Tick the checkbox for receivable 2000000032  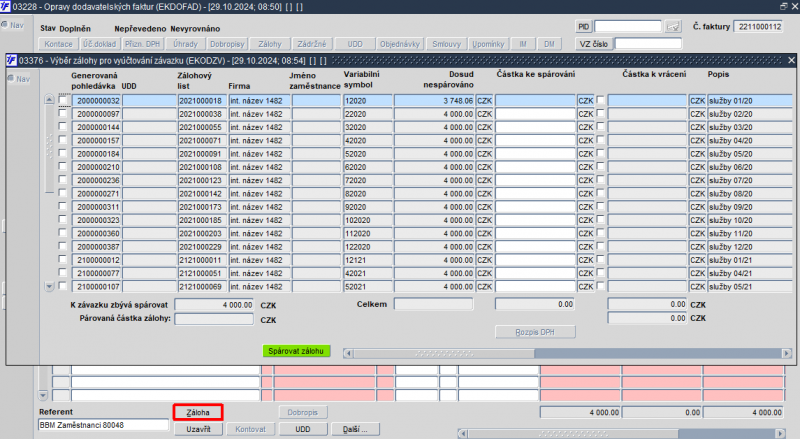click(x=64, y=101)
